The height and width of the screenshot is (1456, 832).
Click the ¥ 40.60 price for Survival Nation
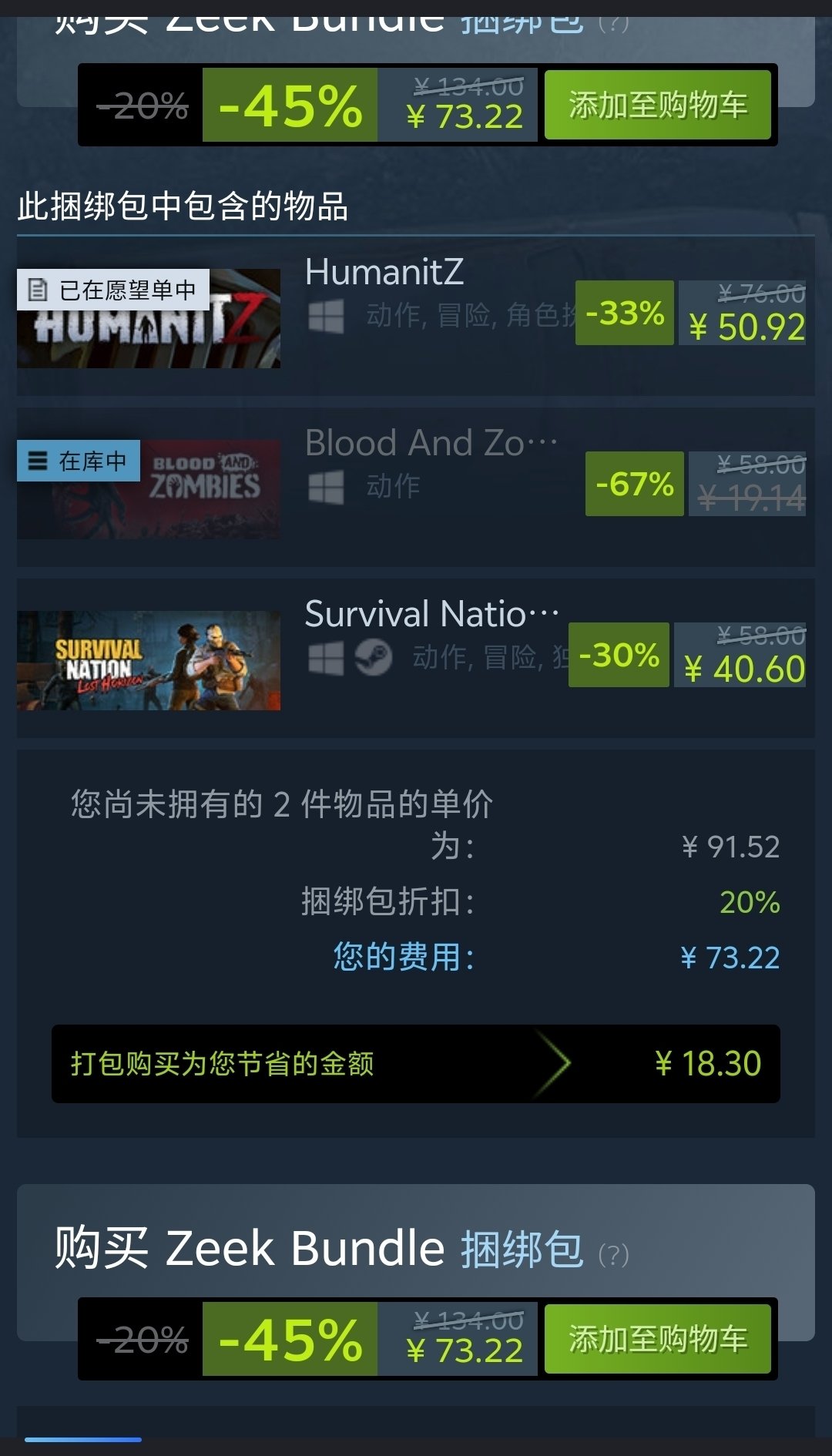pyautogui.click(x=745, y=669)
